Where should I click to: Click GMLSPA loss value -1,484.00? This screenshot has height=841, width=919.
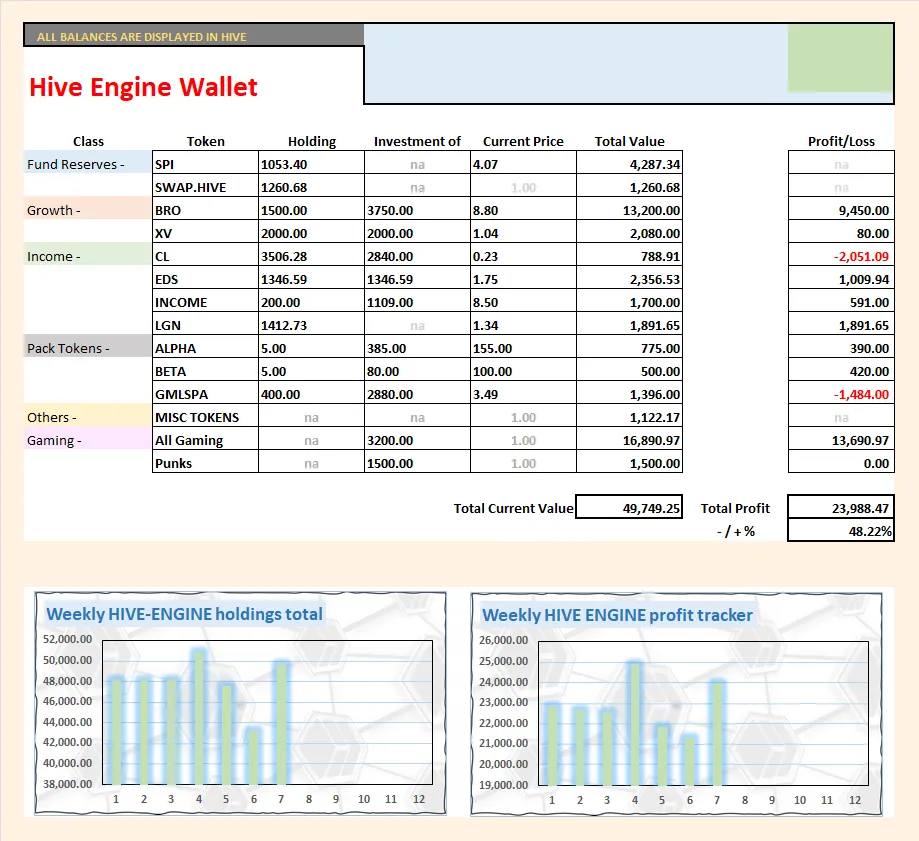[841, 394]
